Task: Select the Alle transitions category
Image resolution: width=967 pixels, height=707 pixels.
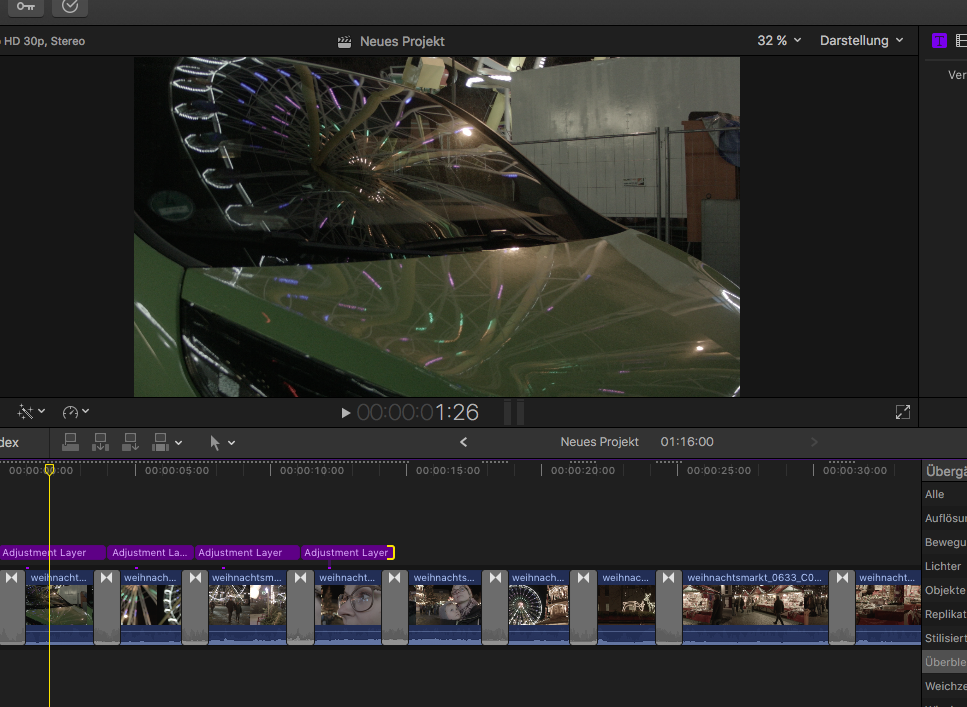Action: [x=935, y=494]
